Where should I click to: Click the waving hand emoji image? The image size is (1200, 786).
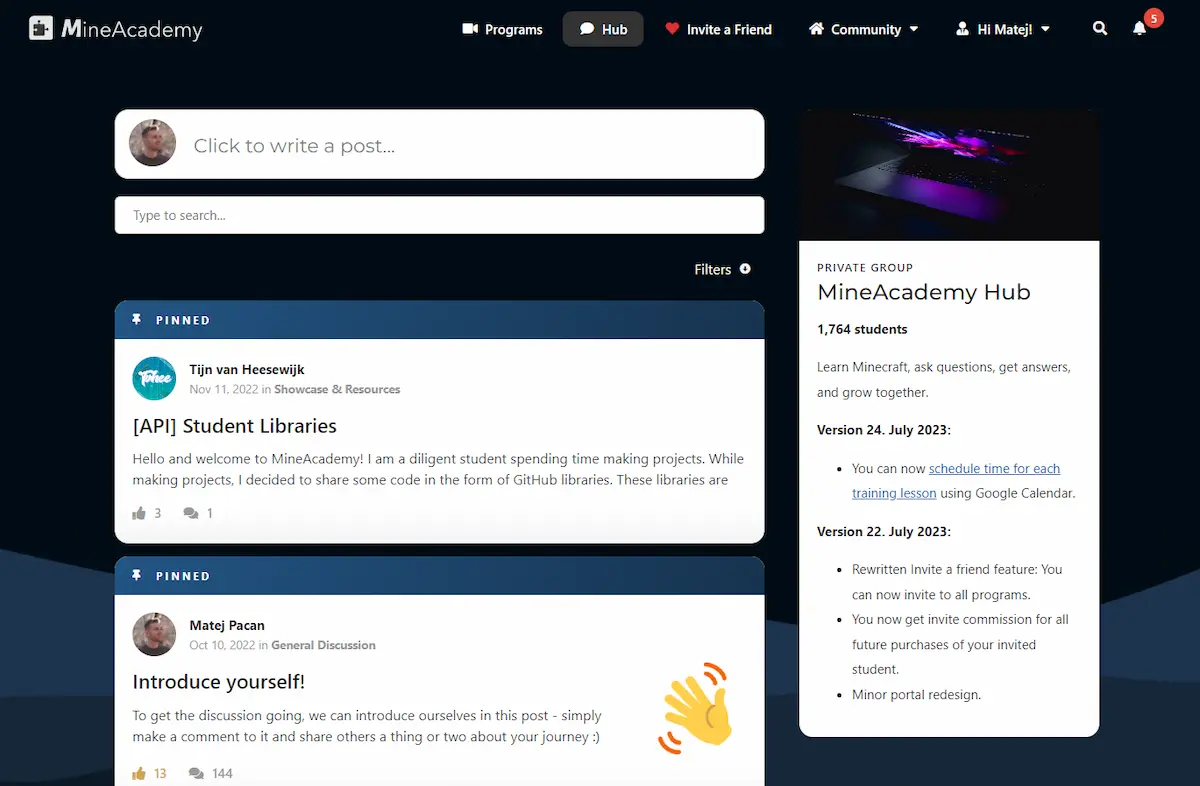coord(696,708)
